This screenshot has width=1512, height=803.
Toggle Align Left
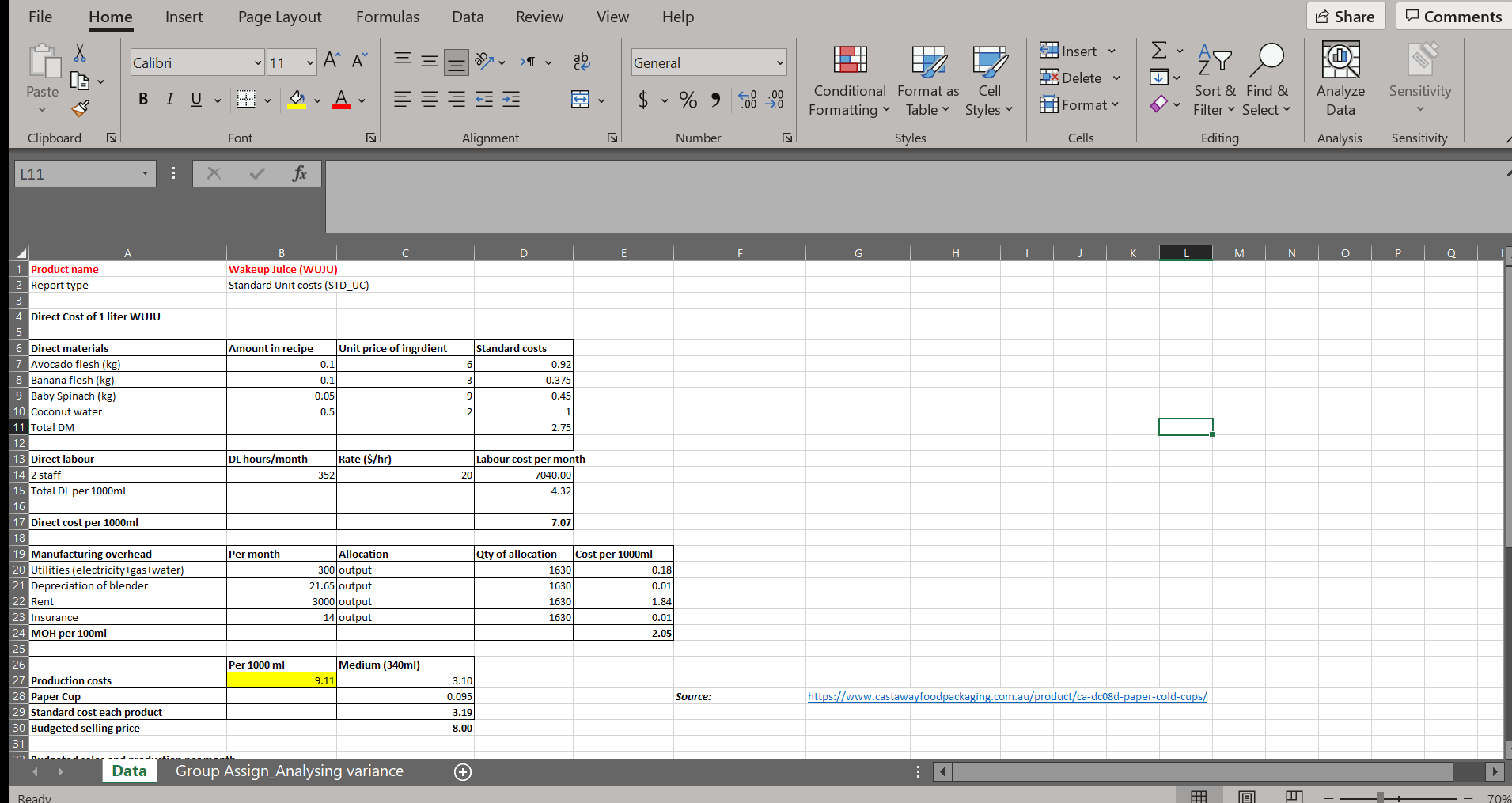pyautogui.click(x=403, y=100)
